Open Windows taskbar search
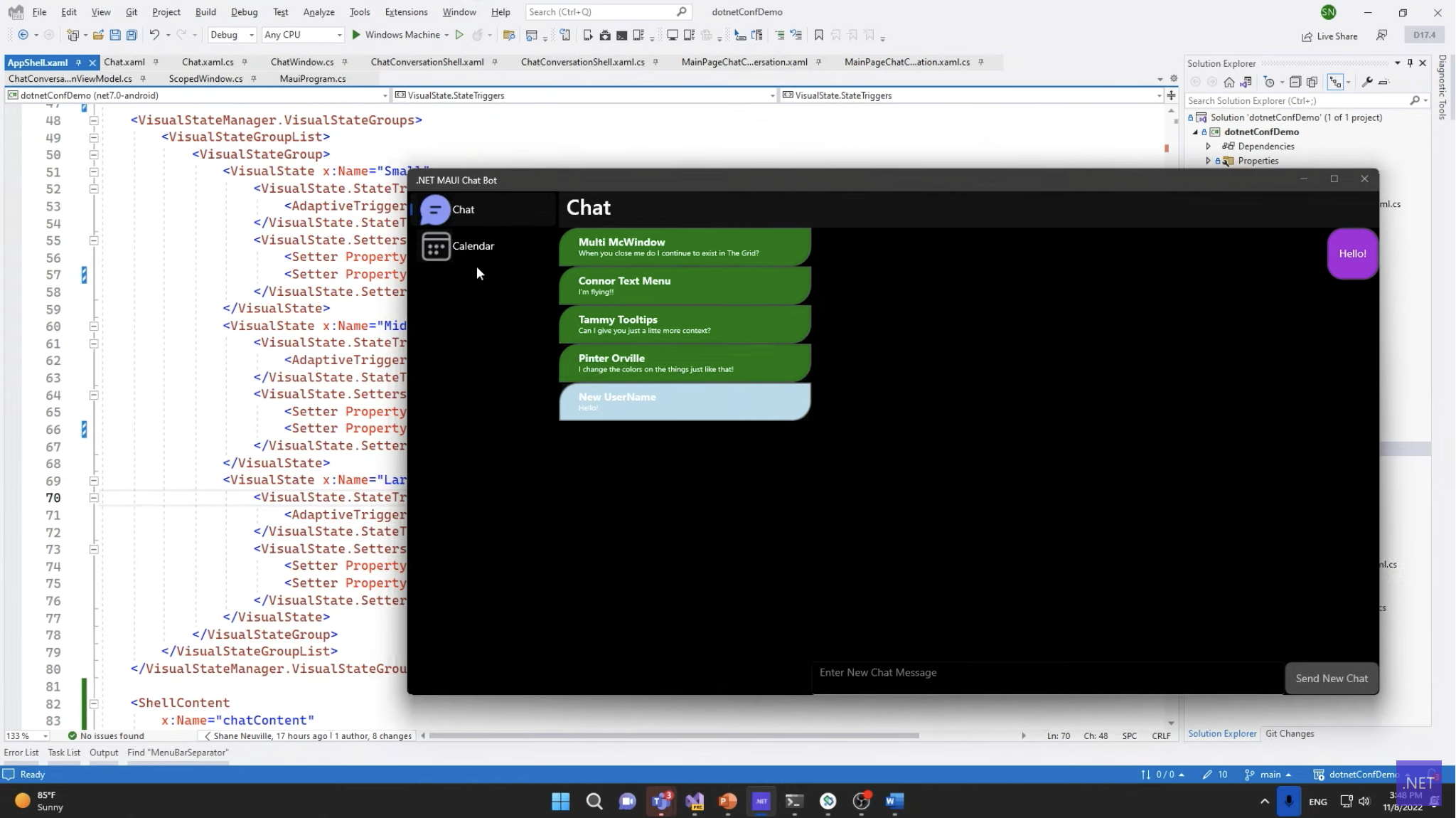Image resolution: width=1456 pixels, height=818 pixels. [x=594, y=802]
